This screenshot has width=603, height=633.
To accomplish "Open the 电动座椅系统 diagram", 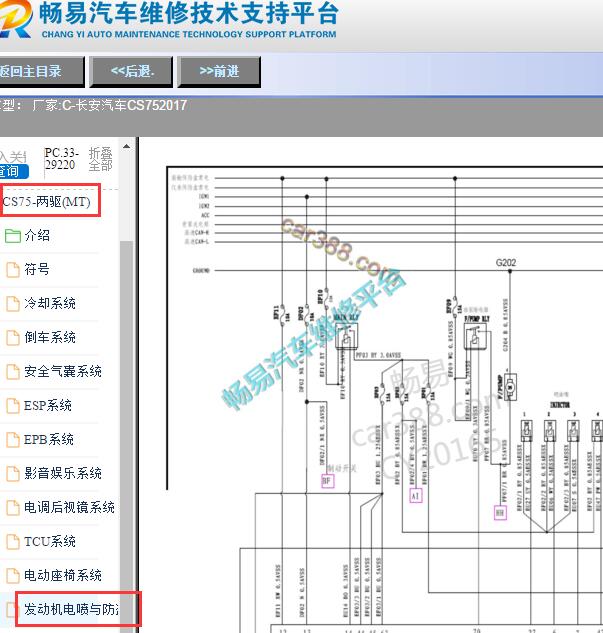I will pyautogui.click(x=63, y=574).
